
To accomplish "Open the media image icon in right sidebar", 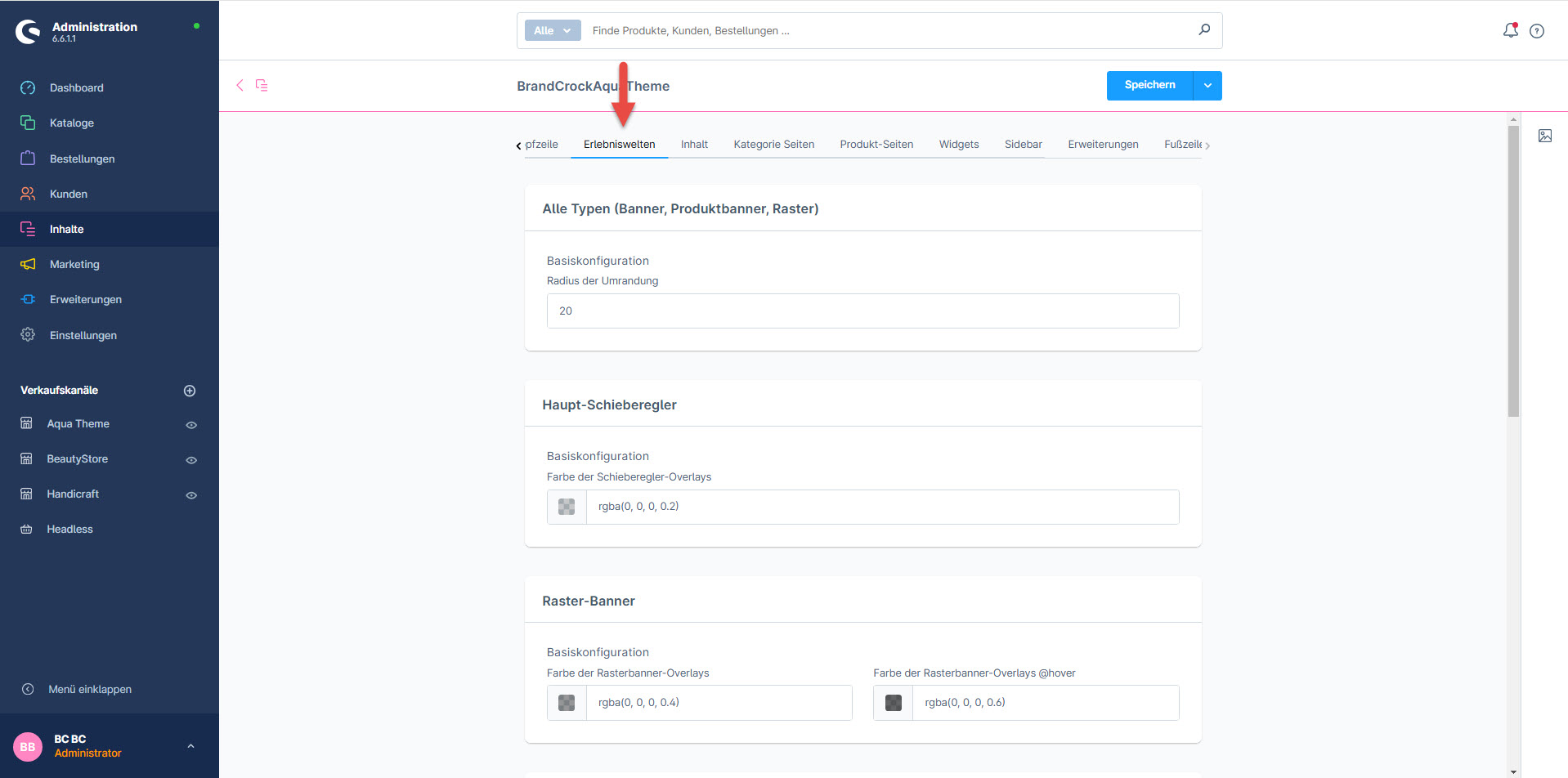I will click(x=1544, y=136).
